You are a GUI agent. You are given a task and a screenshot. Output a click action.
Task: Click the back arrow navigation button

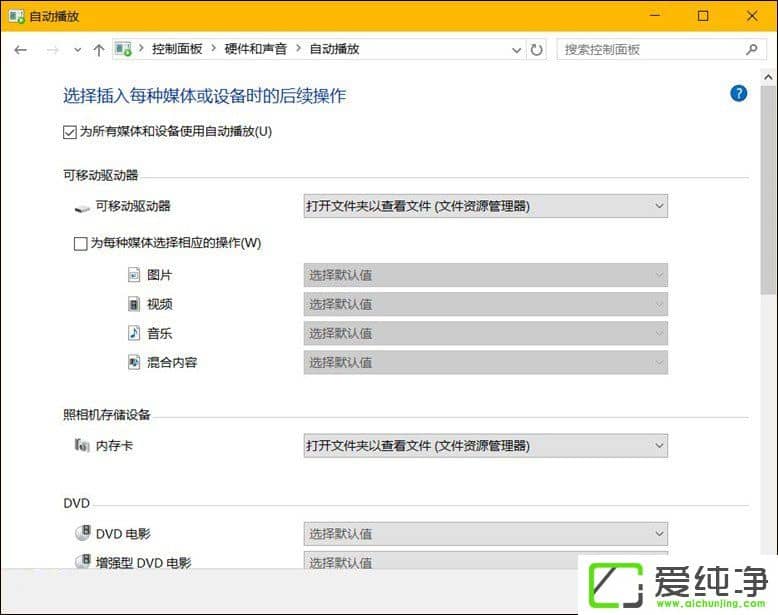20,49
